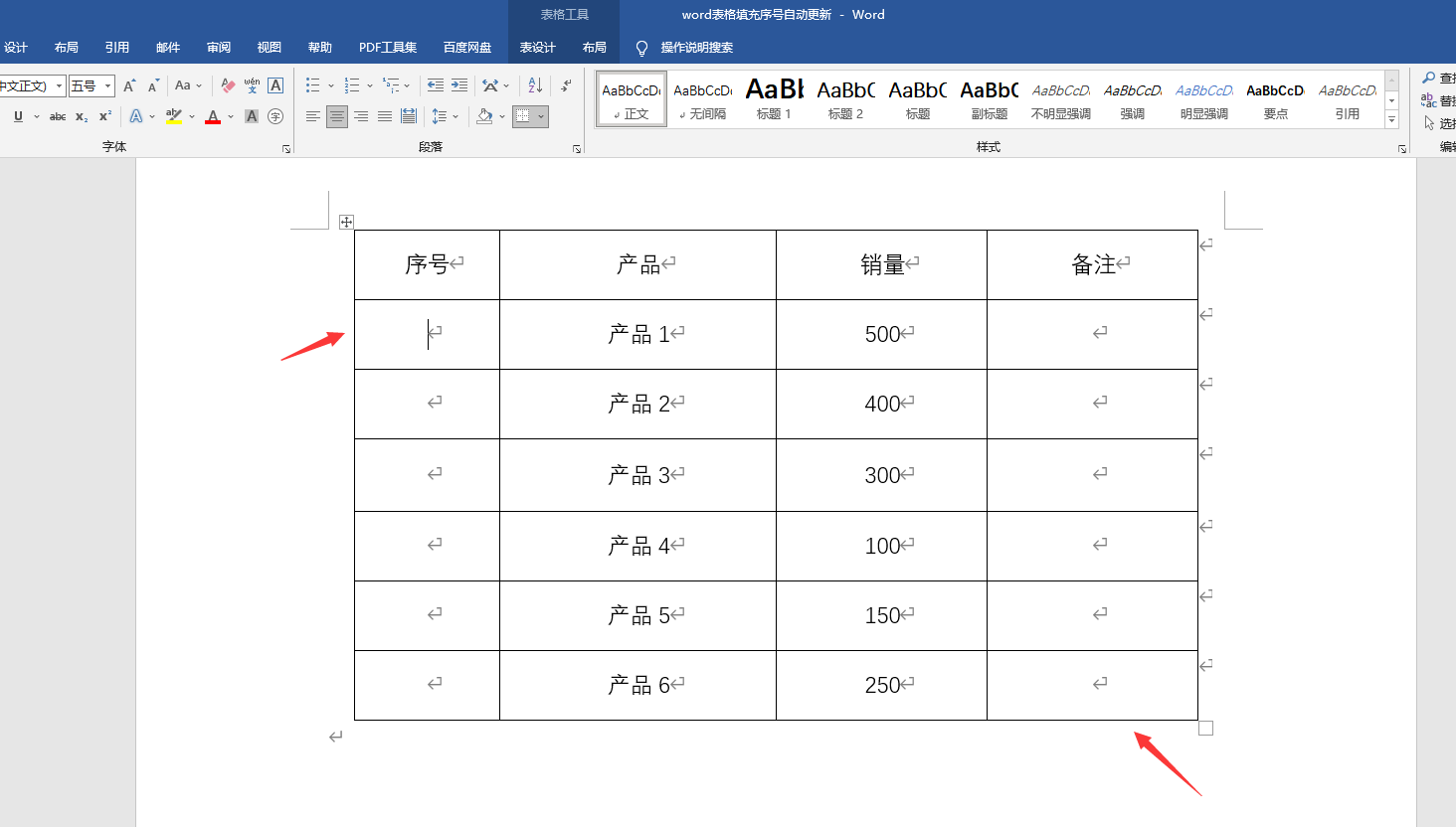
Task: Apply red font color
Action: (x=213, y=116)
